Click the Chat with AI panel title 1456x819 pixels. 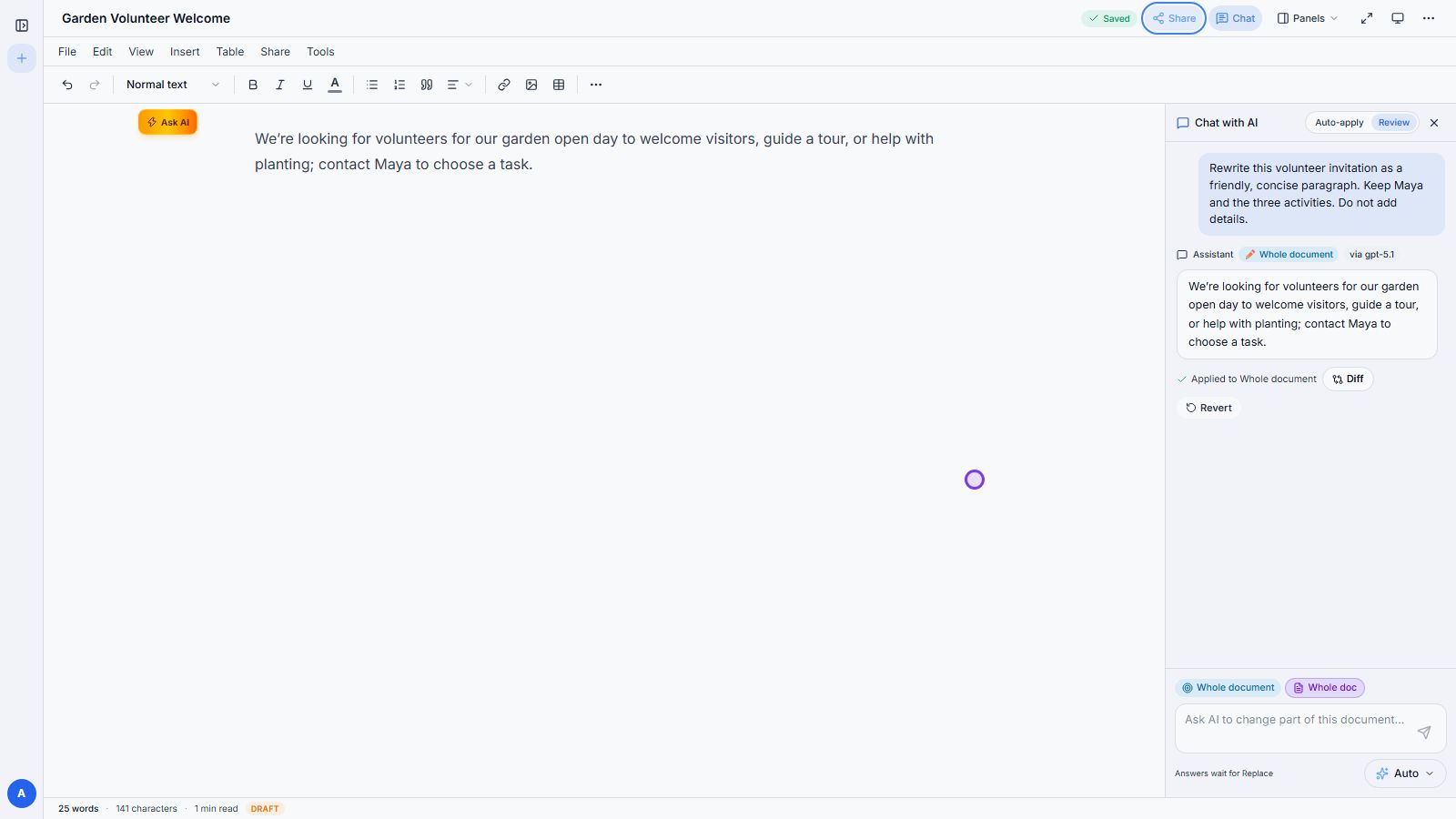tap(1226, 123)
